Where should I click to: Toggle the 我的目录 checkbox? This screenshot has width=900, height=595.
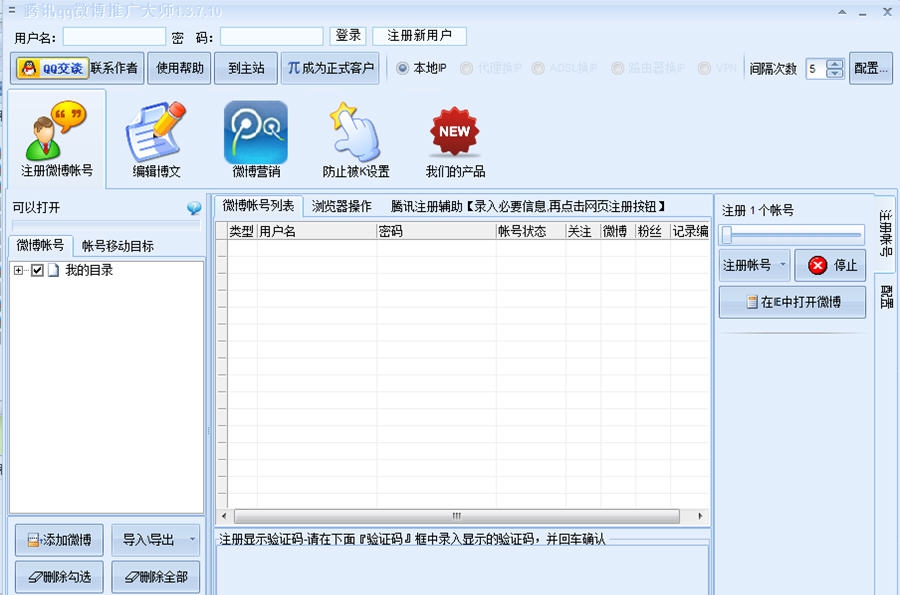37,270
